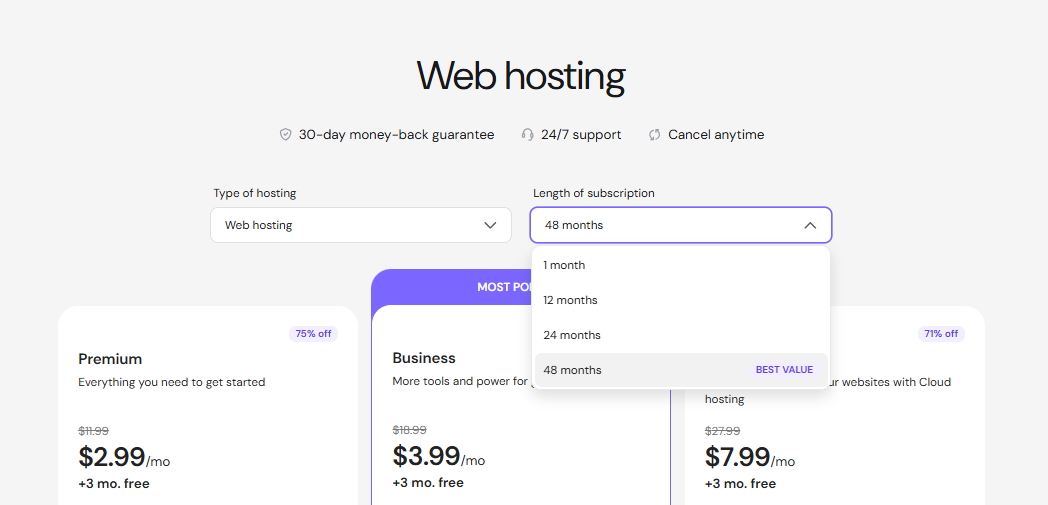1048x505 pixels.
Task: Click the crossed-out $11.99 price
Action: point(94,431)
